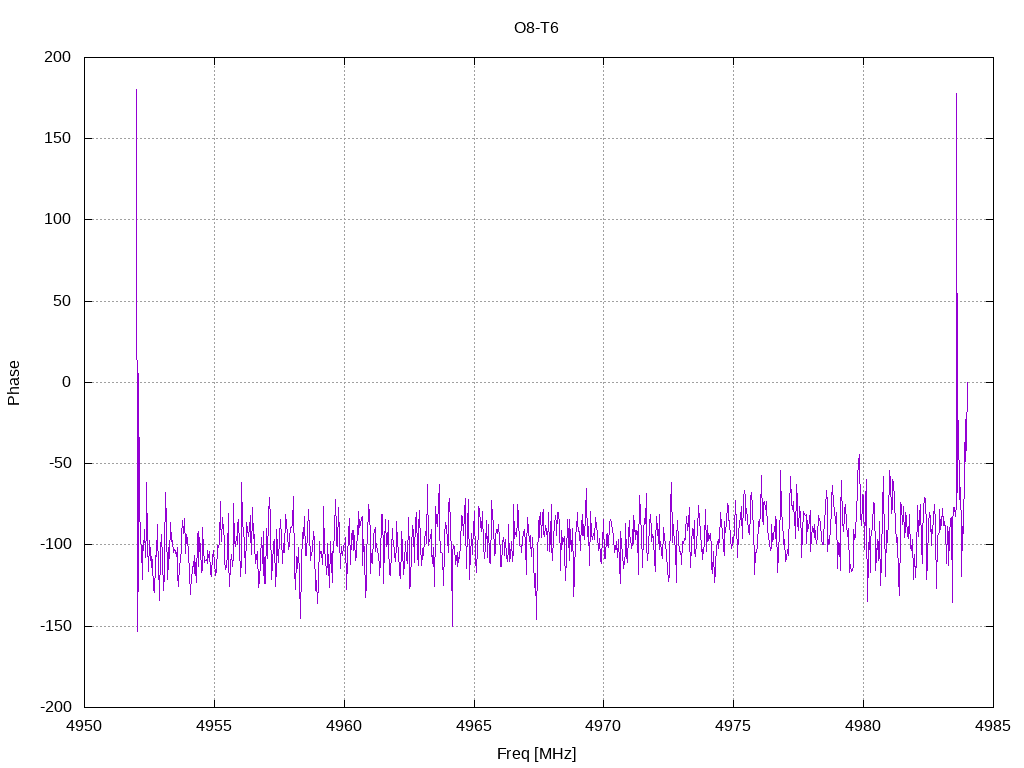Click the y-axis tick label -200

pos(56,707)
